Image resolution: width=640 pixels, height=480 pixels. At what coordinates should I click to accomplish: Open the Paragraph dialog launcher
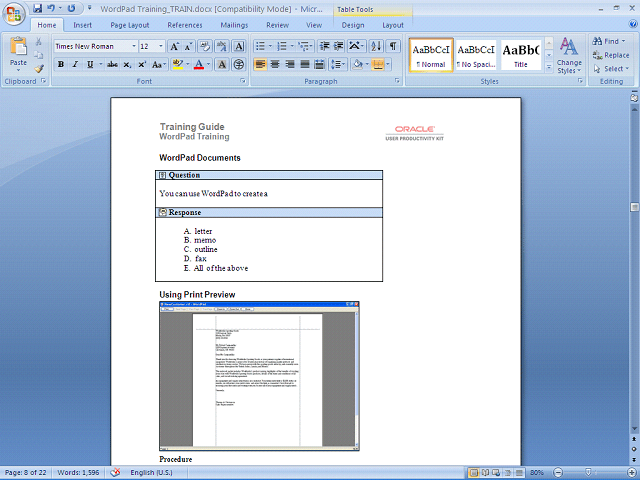(397, 81)
